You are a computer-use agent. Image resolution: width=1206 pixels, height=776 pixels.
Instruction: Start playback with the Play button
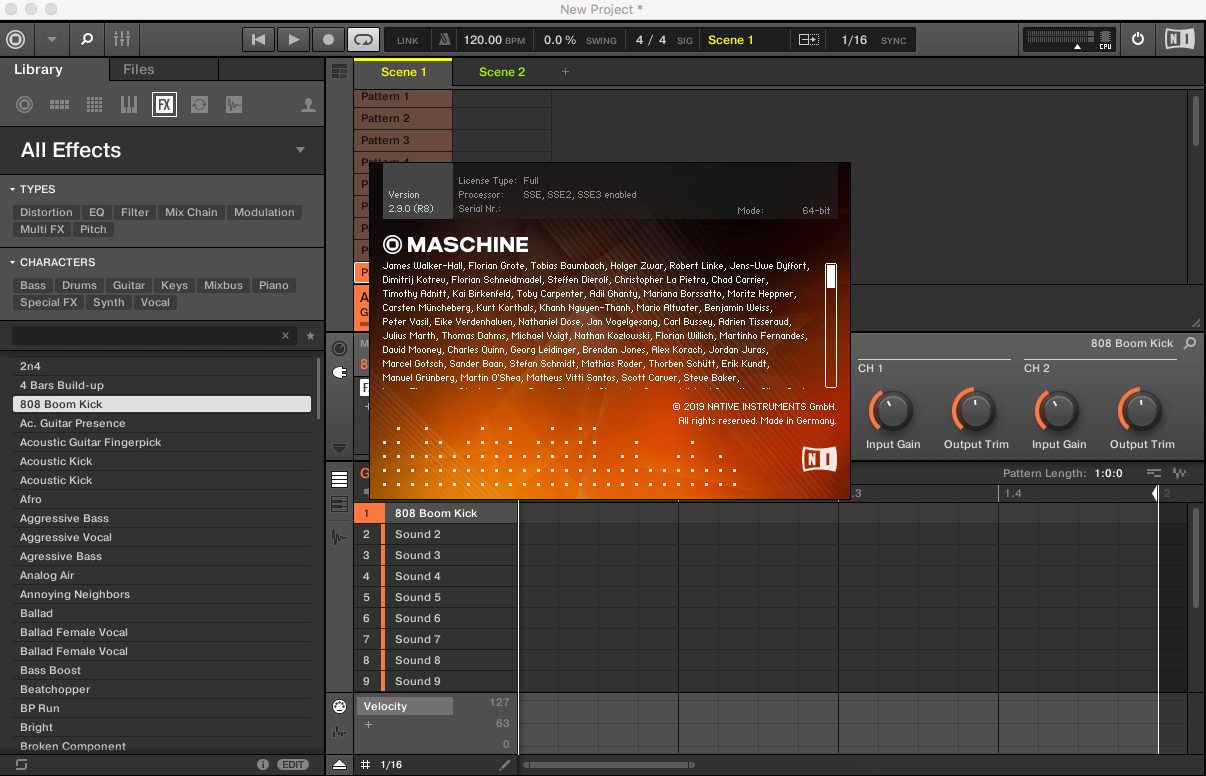[293, 40]
